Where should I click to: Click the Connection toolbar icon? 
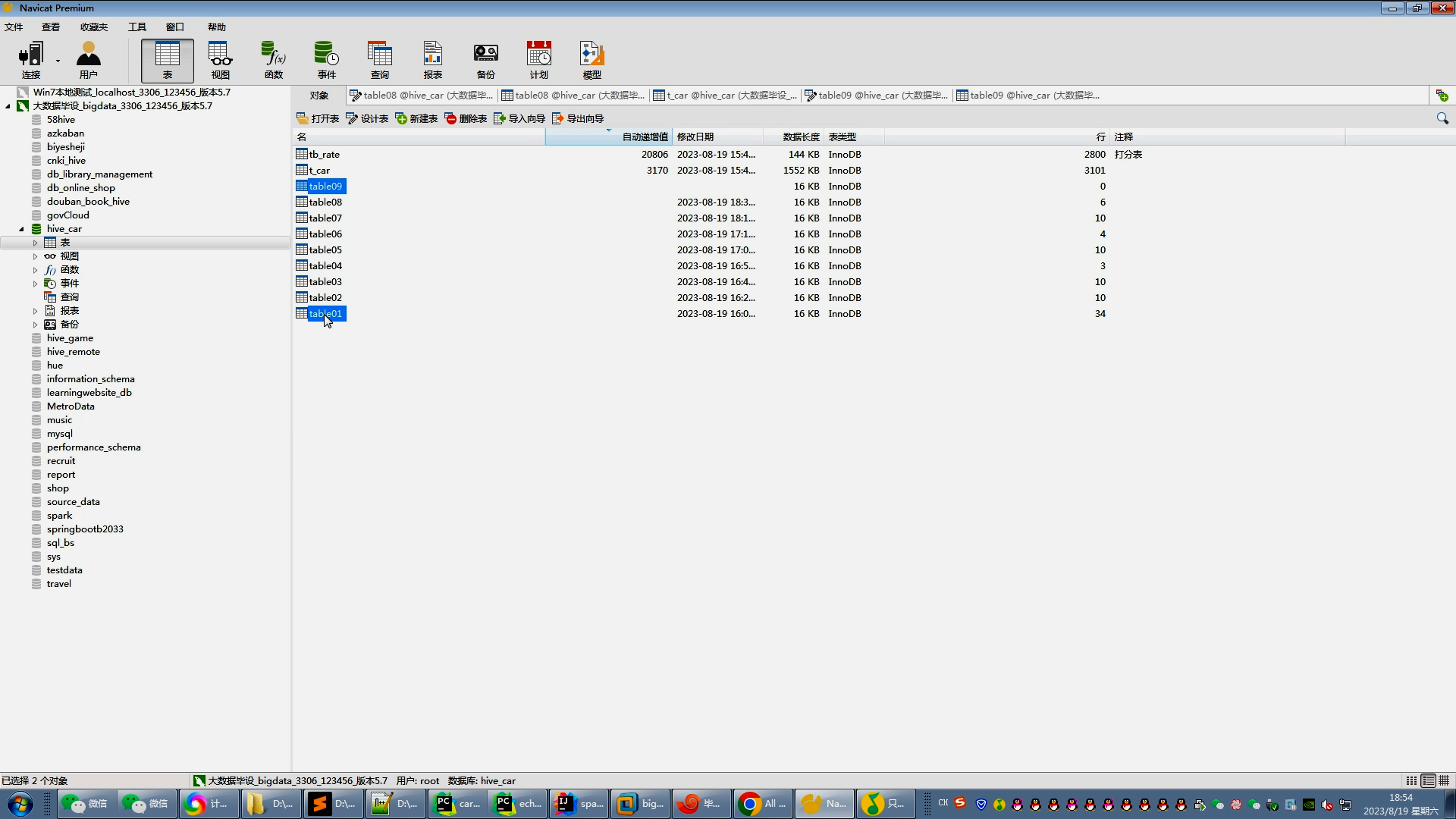(31, 60)
